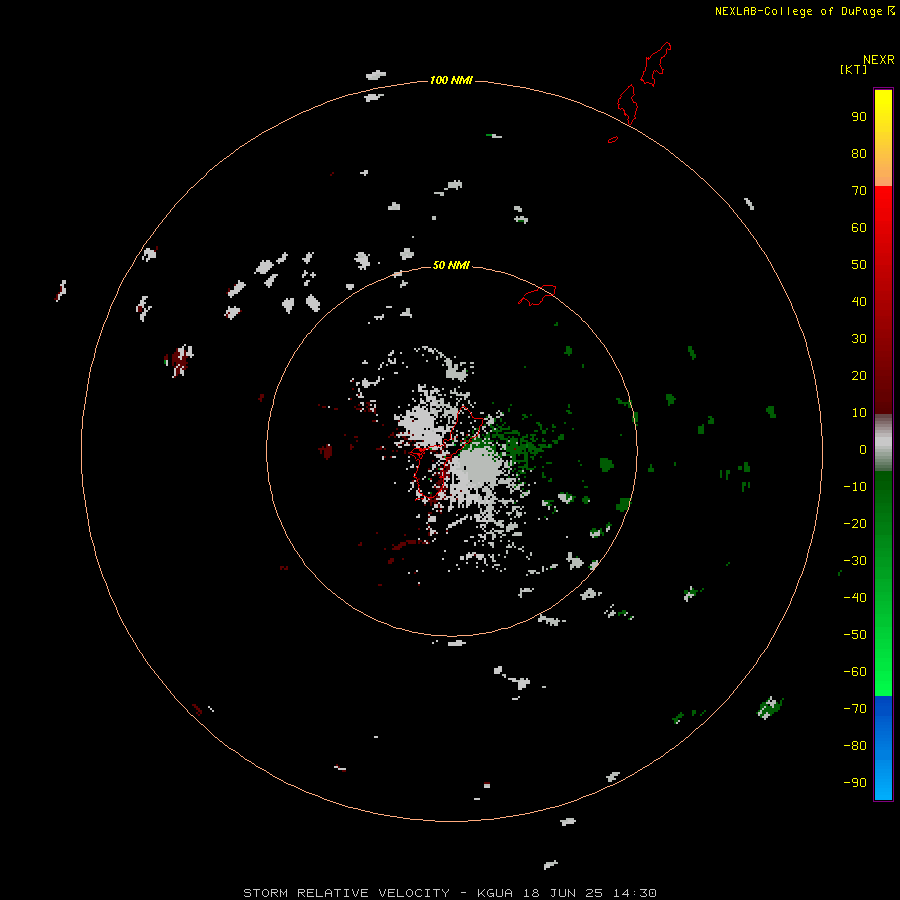
Task: Click the Guam island outline at radar center
Action: [x=447, y=452]
